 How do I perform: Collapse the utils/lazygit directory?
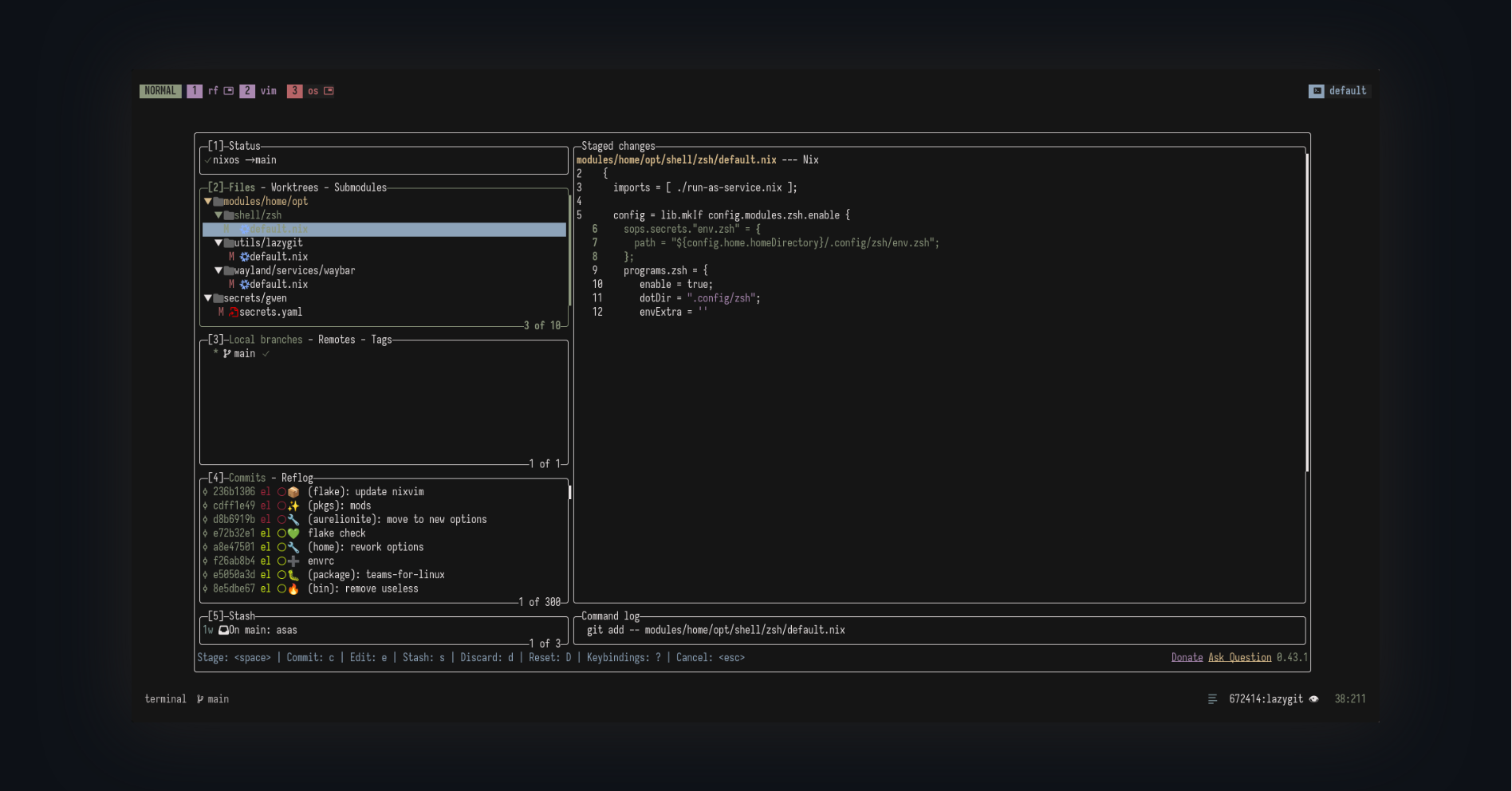click(x=219, y=243)
